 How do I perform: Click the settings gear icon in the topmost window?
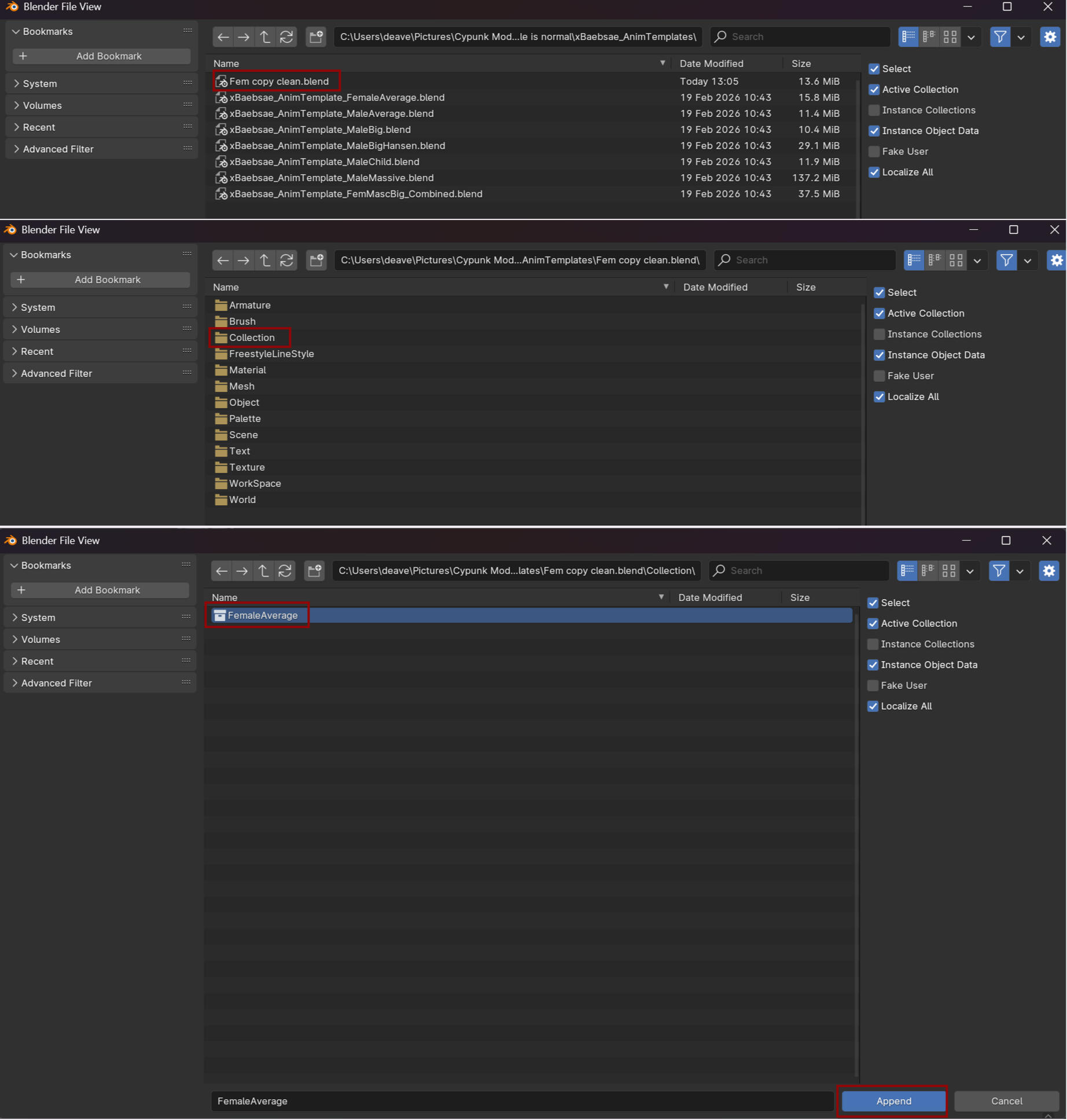tap(1050, 36)
